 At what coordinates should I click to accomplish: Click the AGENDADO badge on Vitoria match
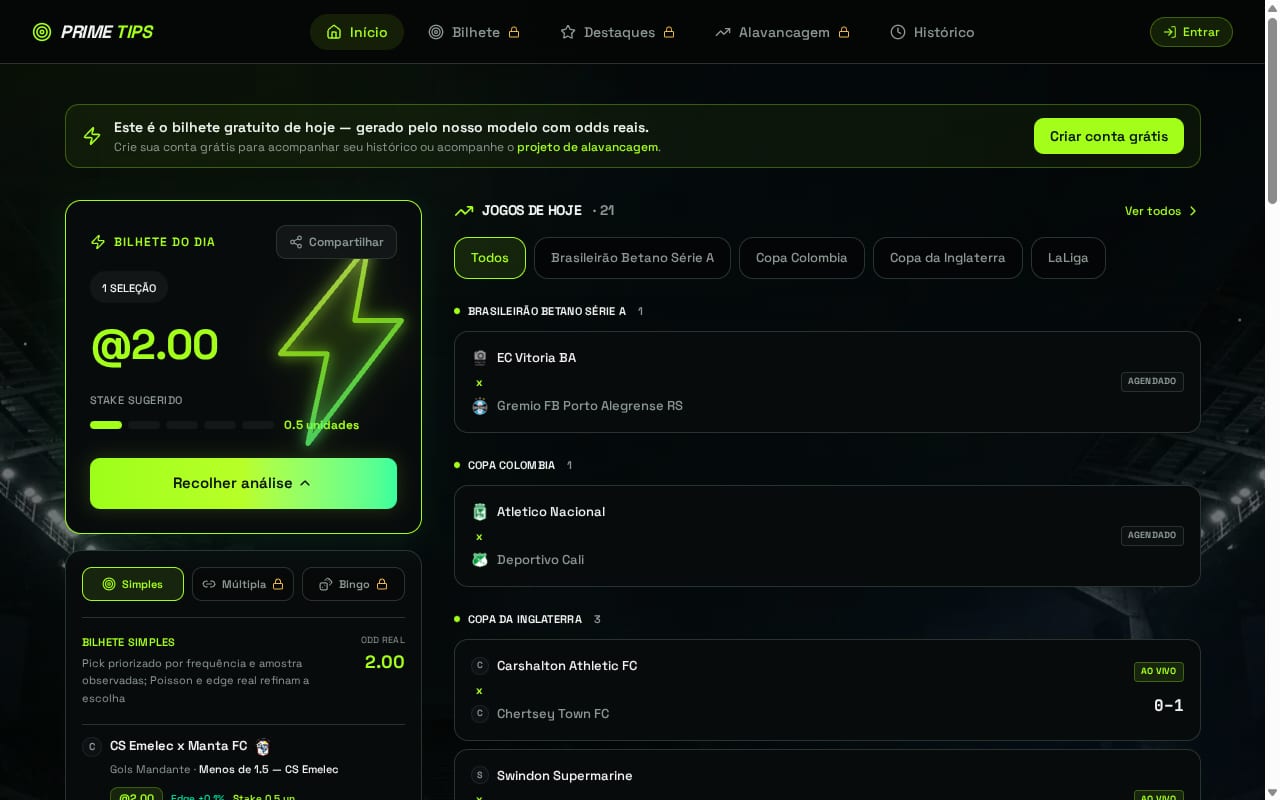pyautogui.click(x=1152, y=381)
